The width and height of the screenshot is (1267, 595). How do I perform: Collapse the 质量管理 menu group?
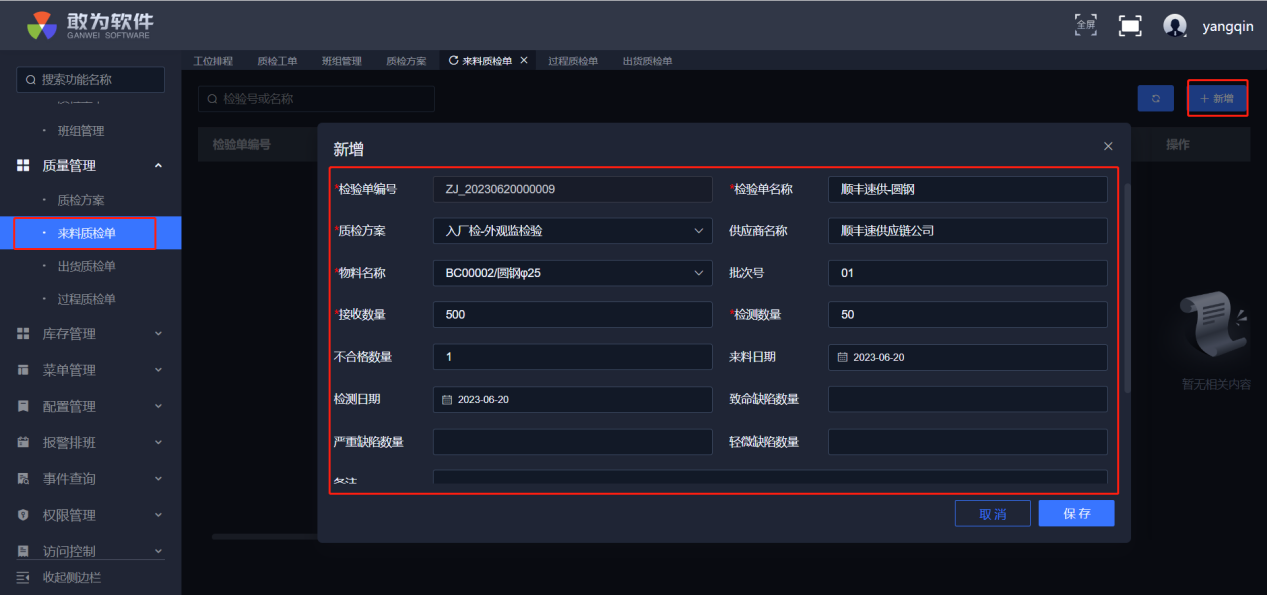pos(158,166)
